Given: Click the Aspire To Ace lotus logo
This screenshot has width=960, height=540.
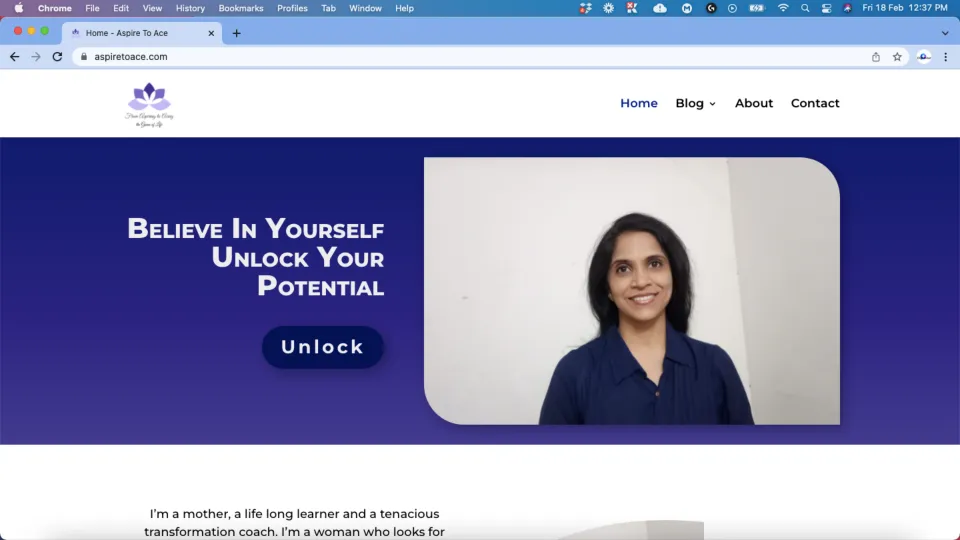Looking at the screenshot, I should (x=150, y=104).
